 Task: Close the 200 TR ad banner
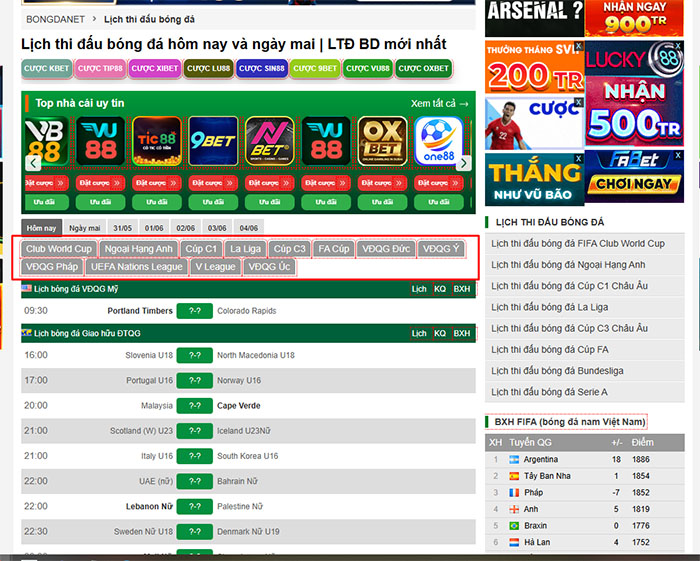579,46
